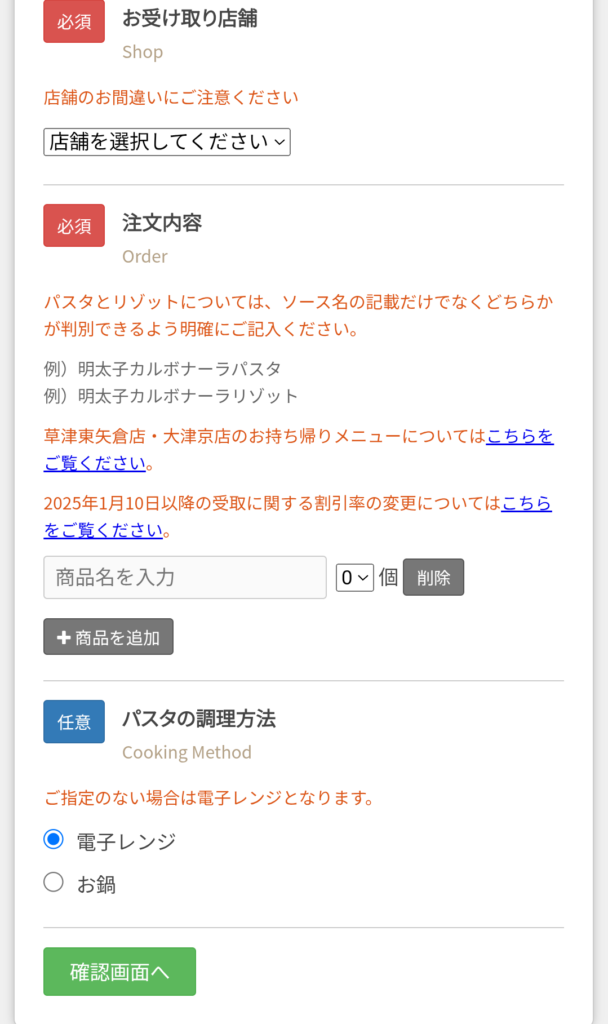Click the red 必須 badge beside お受け取り店舗

[x=74, y=22]
